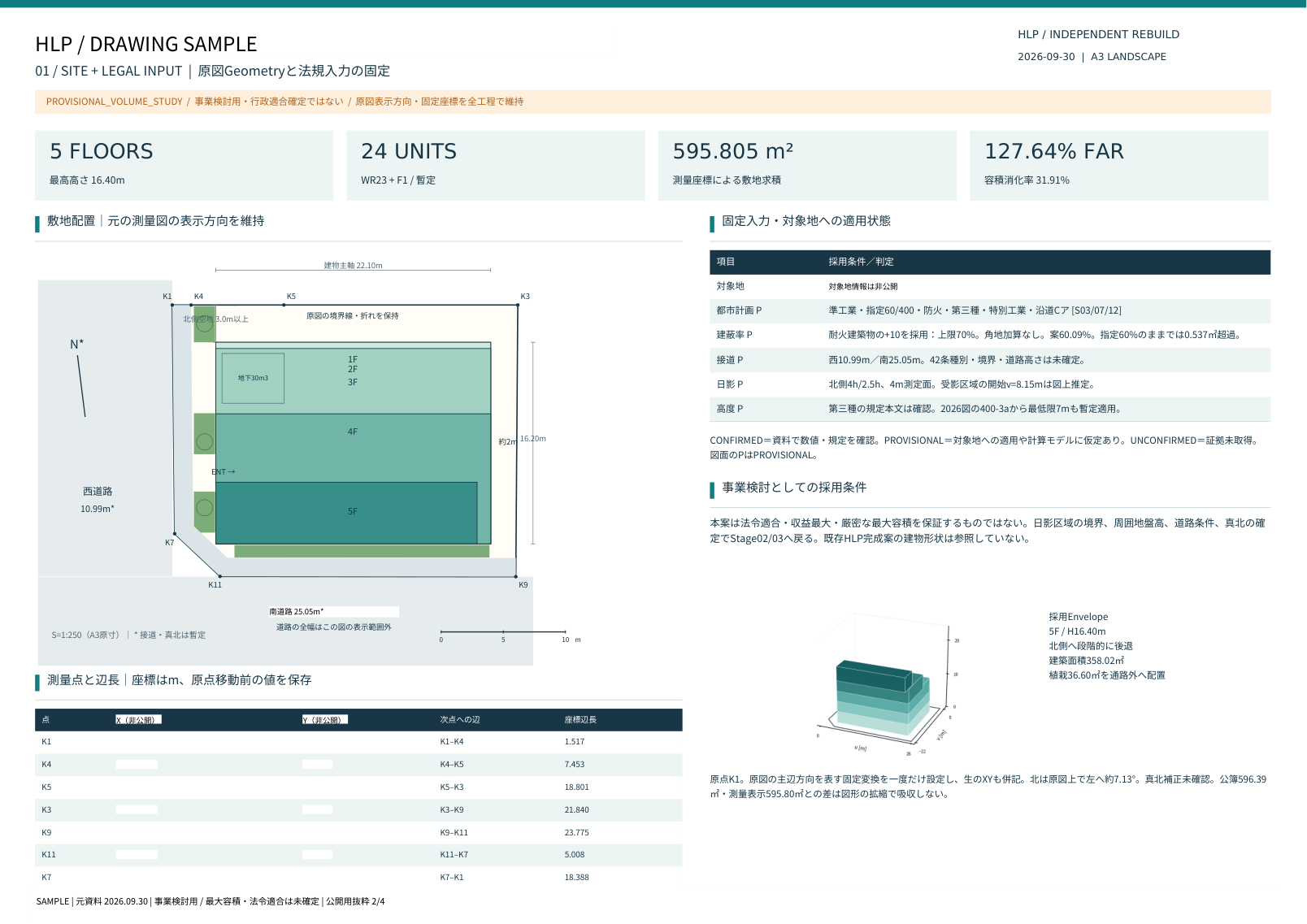Click the "原図の境界線・折れを保持" plan note
This screenshot has width=1307, height=924.
(x=353, y=316)
